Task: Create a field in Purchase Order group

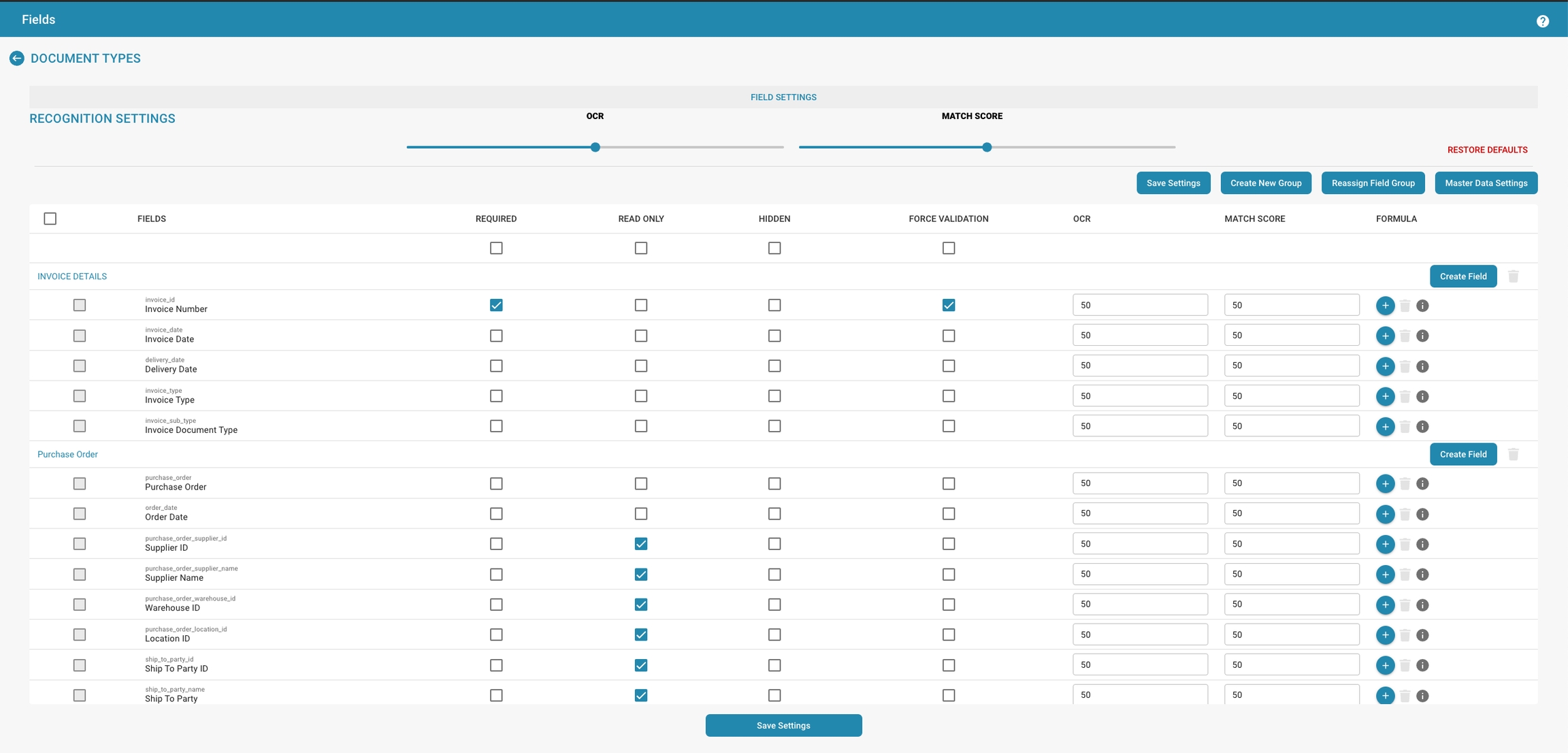Action: click(x=1463, y=454)
